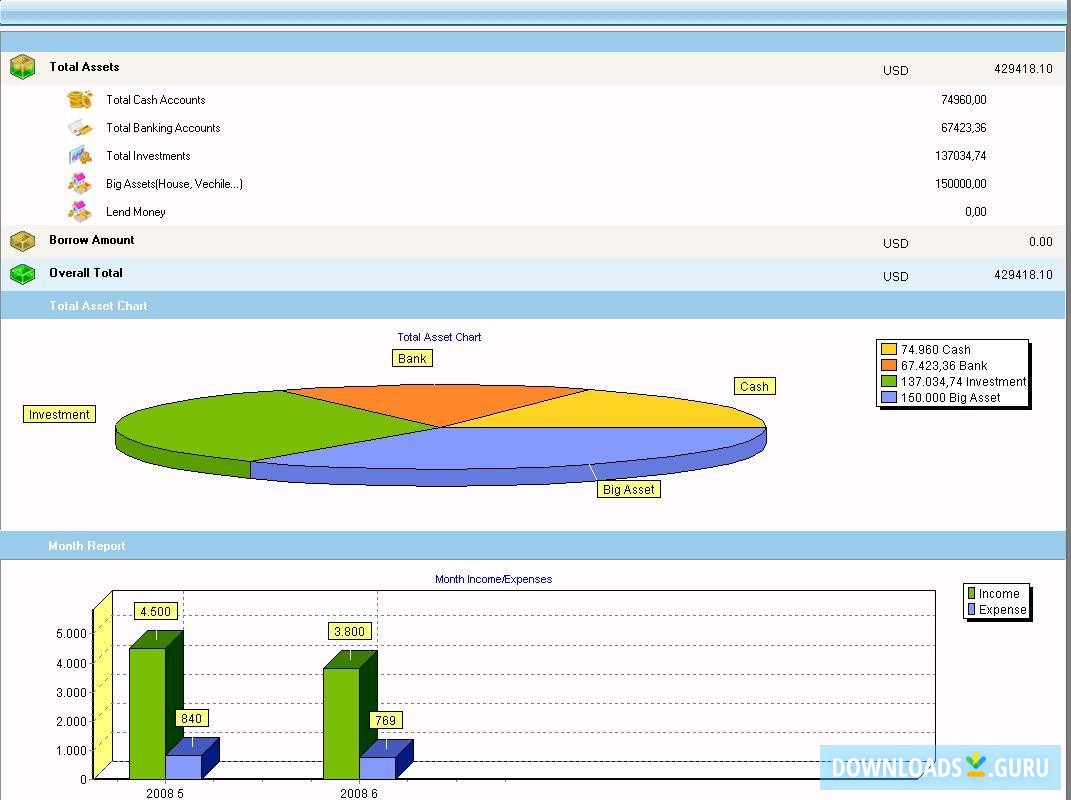Image resolution: width=1071 pixels, height=800 pixels.
Task: Click the 2008 5 green income bar
Action: pos(148,711)
